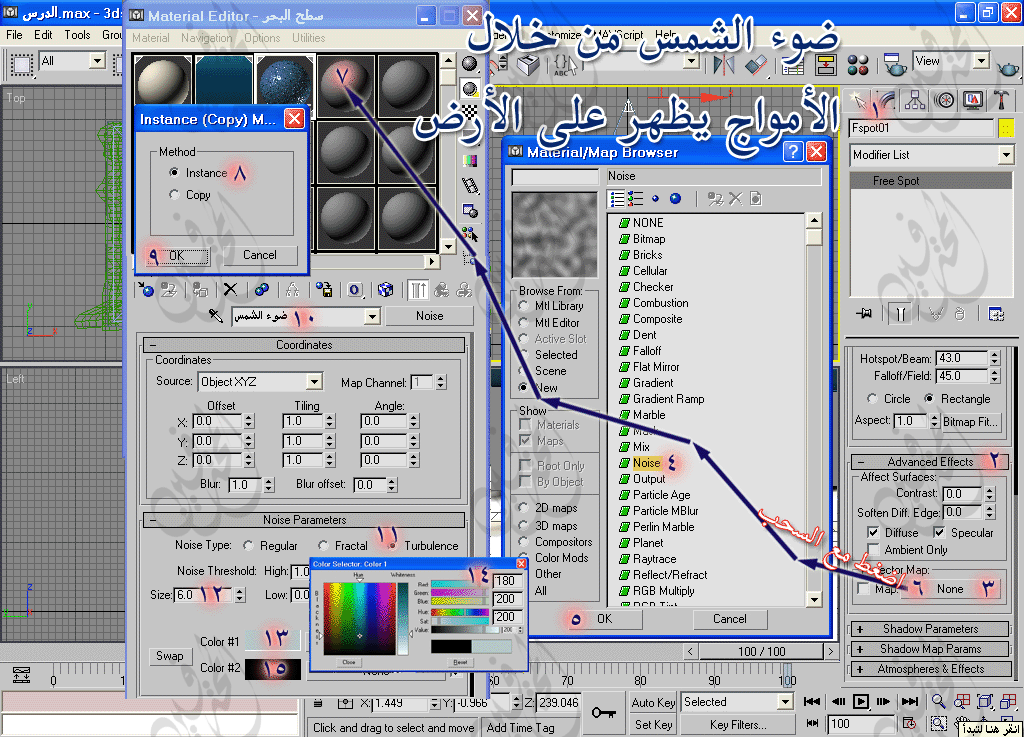Image resolution: width=1024 pixels, height=737 pixels.
Task: Expand the Shadow Parameters rollout
Action: pos(930,629)
